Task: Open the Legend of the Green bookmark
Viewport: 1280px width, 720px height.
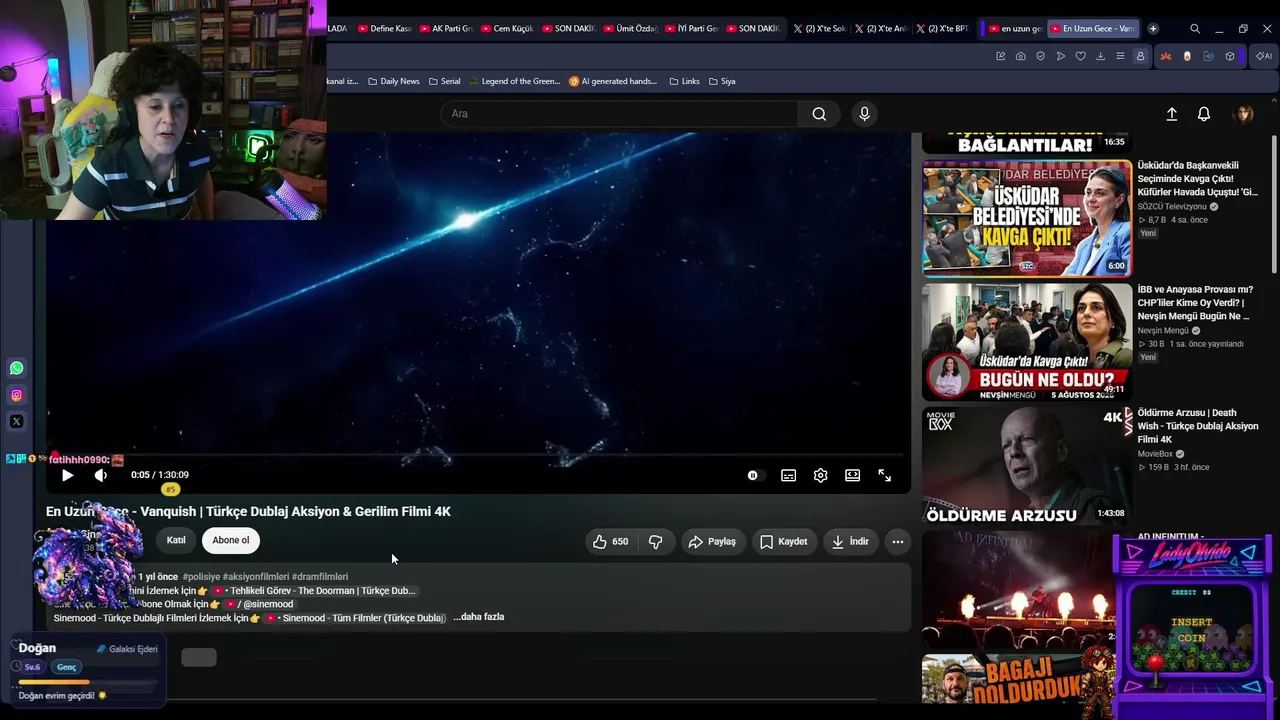Action: point(515,81)
